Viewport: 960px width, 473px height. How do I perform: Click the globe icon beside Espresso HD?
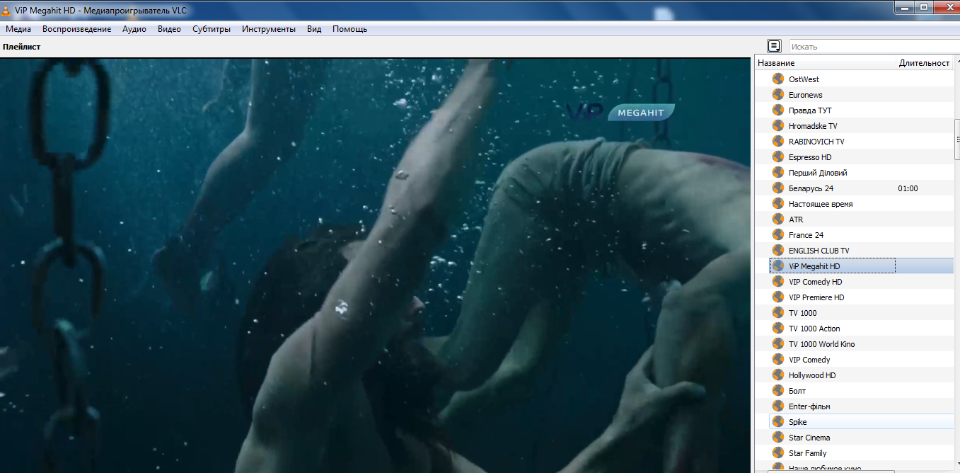coord(778,157)
